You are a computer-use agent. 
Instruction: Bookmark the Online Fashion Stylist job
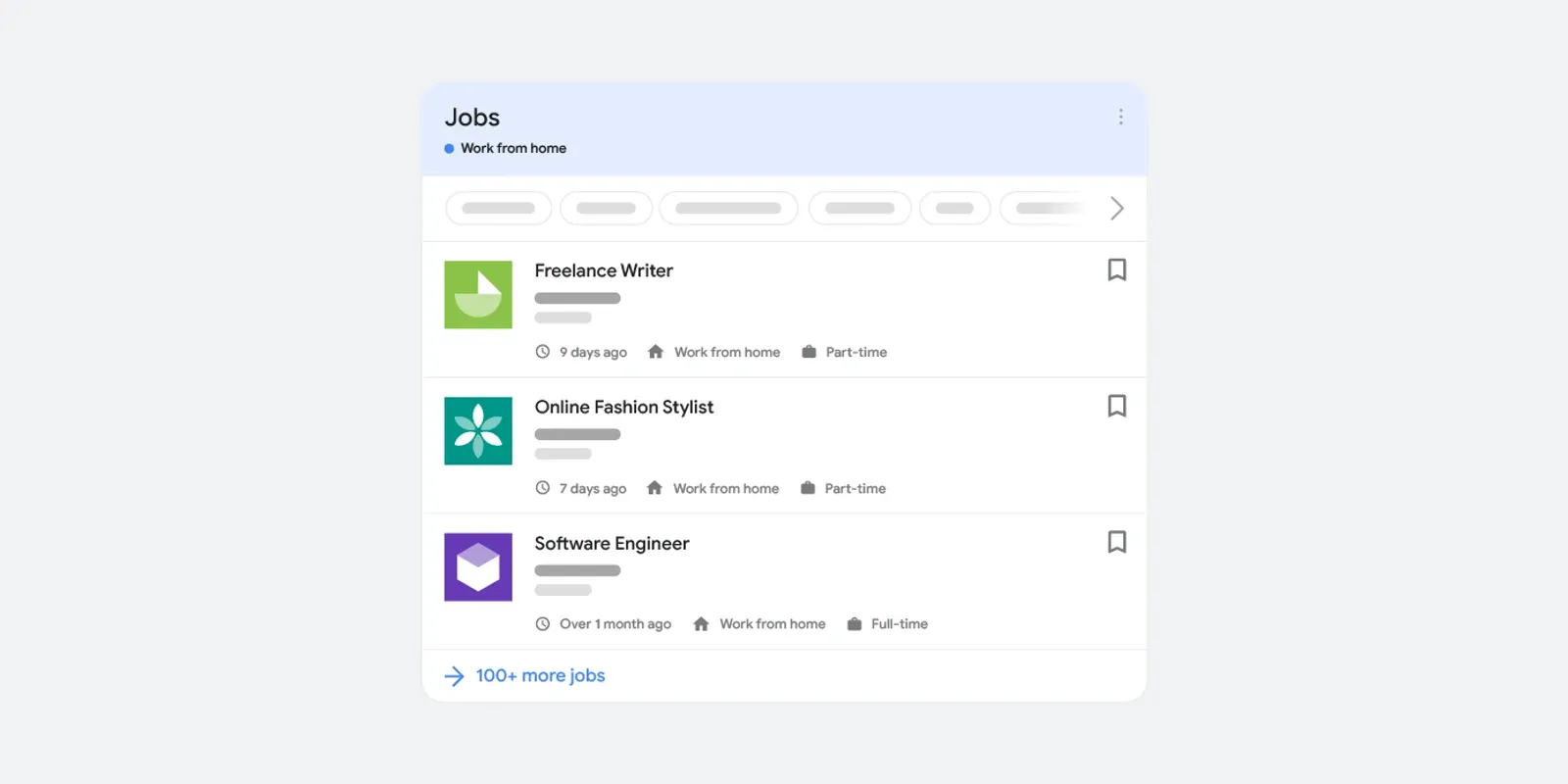point(1116,406)
